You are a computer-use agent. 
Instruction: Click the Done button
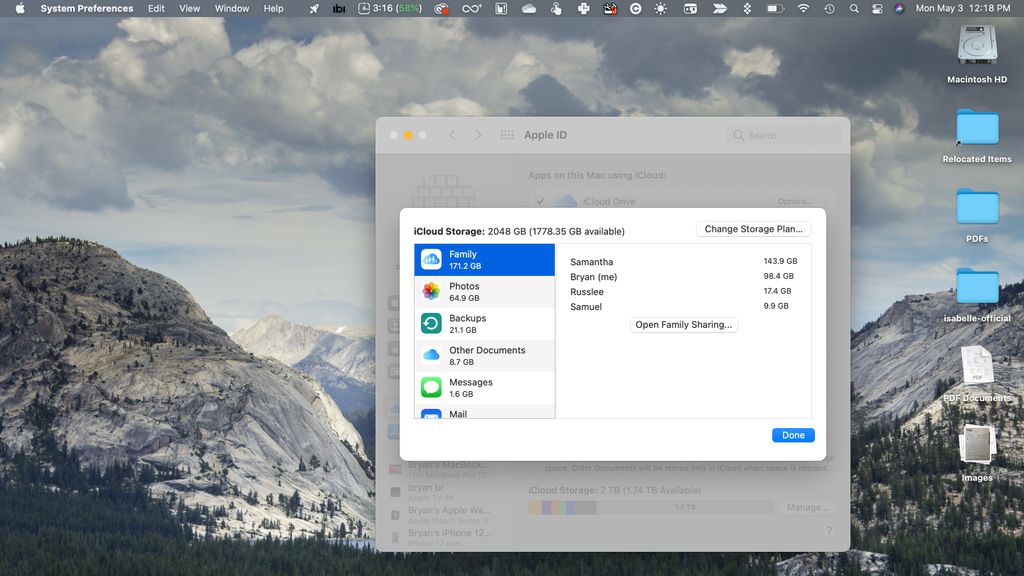pos(793,435)
